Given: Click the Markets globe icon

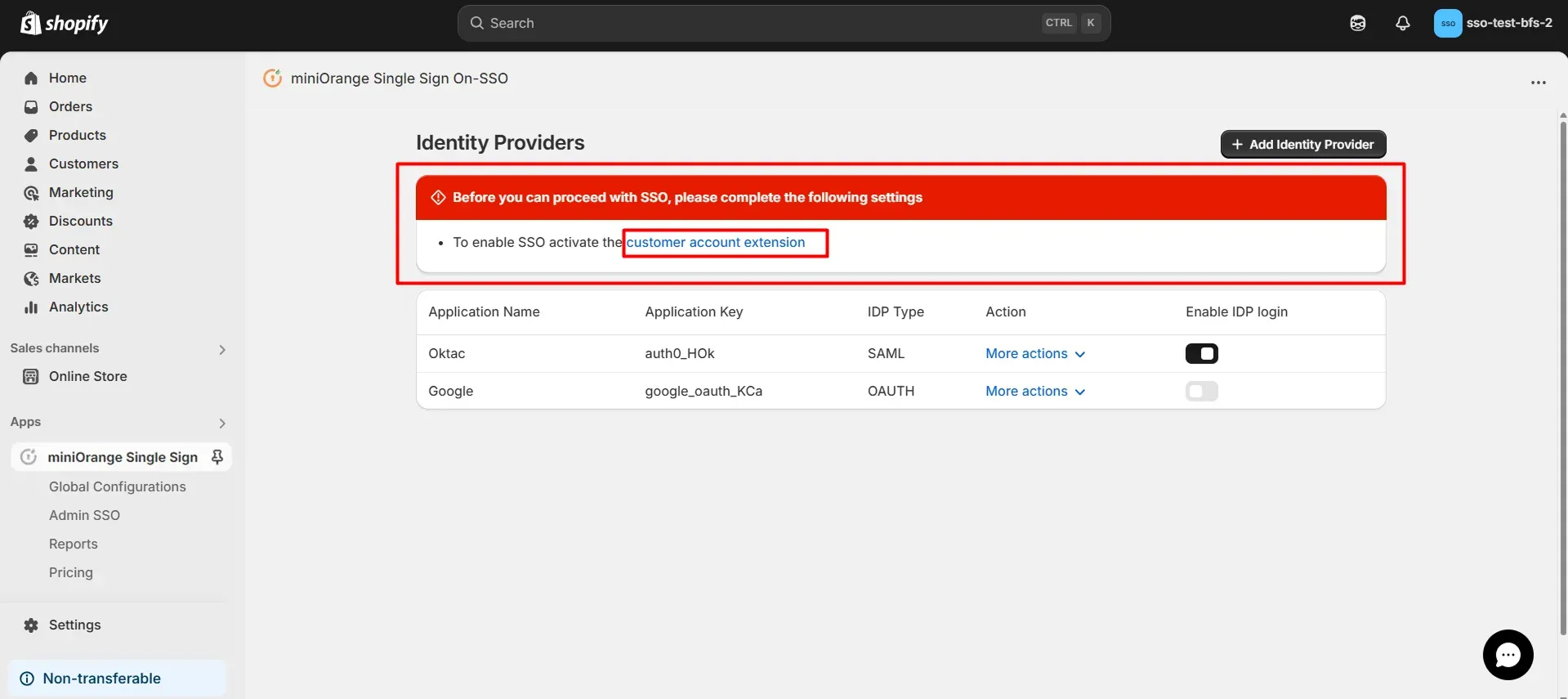Looking at the screenshot, I should coord(31,279).
